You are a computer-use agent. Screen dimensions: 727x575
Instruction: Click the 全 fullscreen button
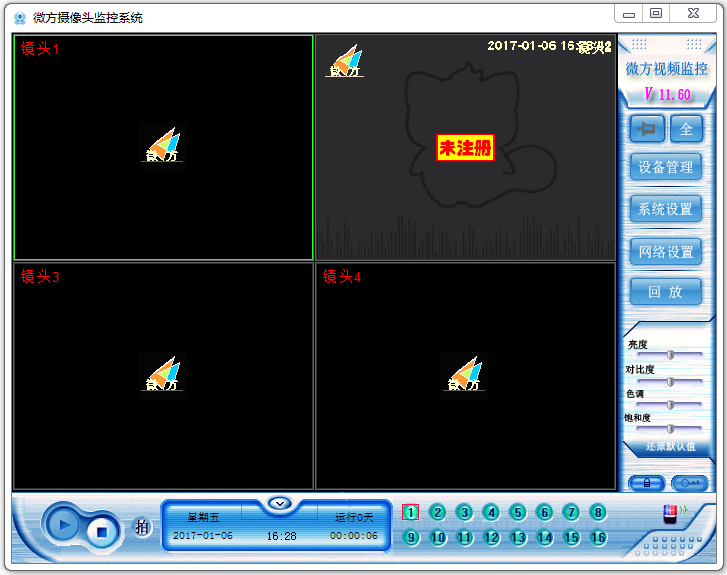pyautogui.click(x=686, y=128)
